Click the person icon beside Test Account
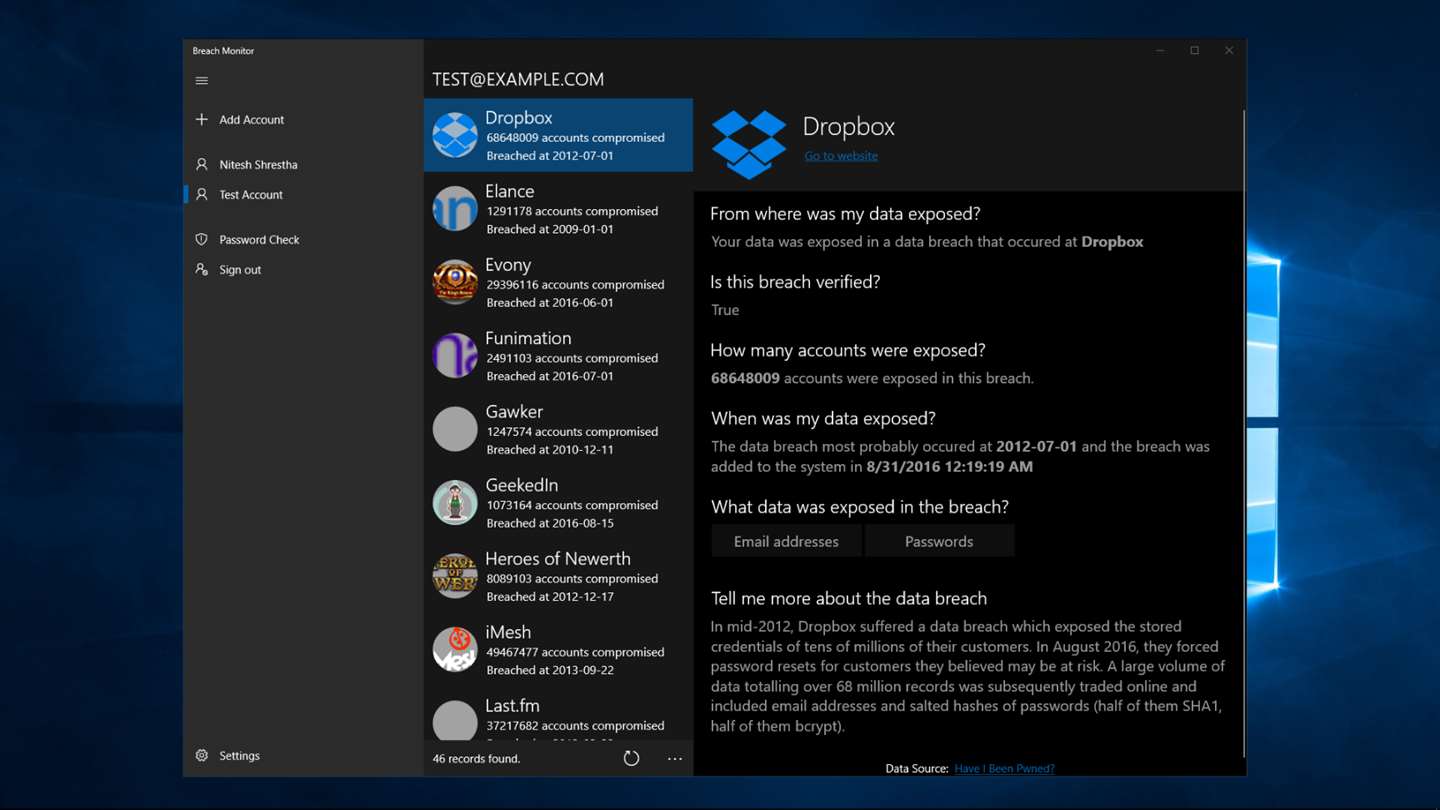Image resolution: width=1440 pixels, height=810 pixels. (x=202, y=194)
